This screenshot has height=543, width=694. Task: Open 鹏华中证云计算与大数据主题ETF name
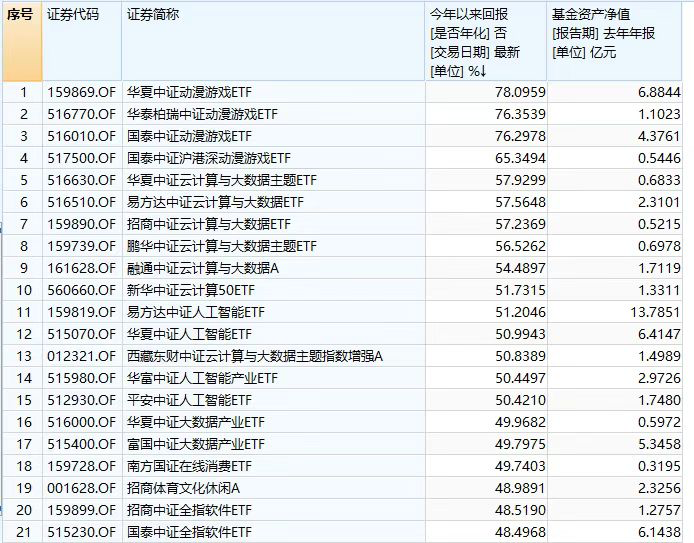[222, 246]
